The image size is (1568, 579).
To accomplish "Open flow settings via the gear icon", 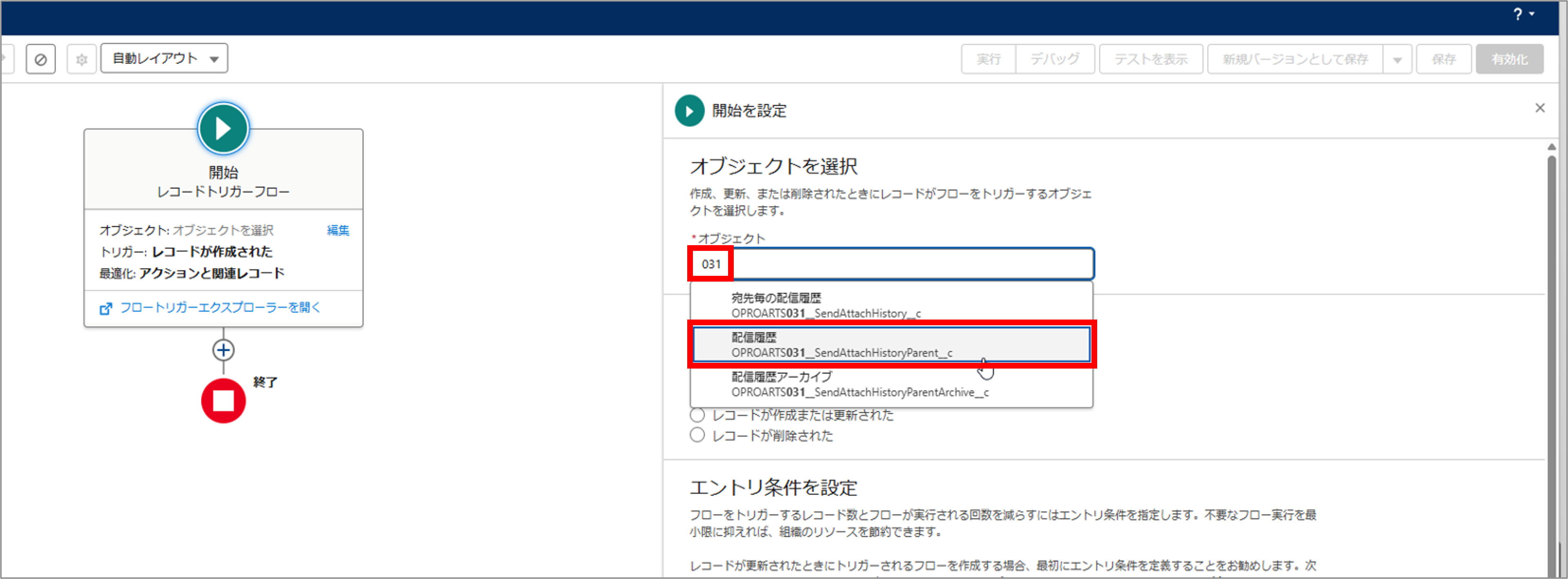I will tap(81, 58).
